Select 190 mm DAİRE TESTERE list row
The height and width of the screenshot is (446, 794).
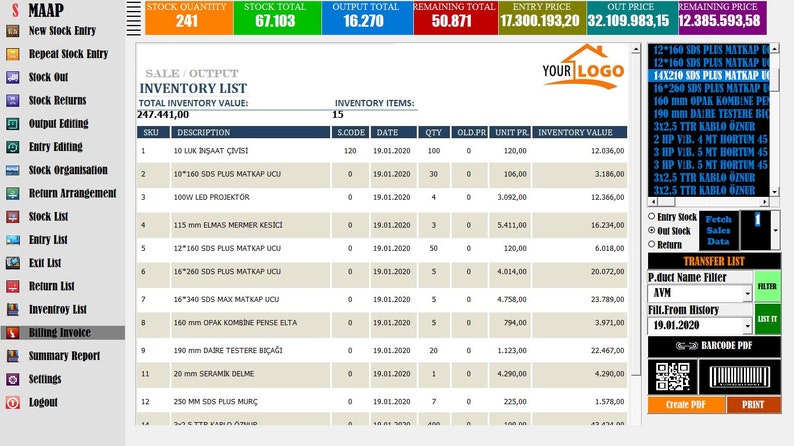click(708, 113)
